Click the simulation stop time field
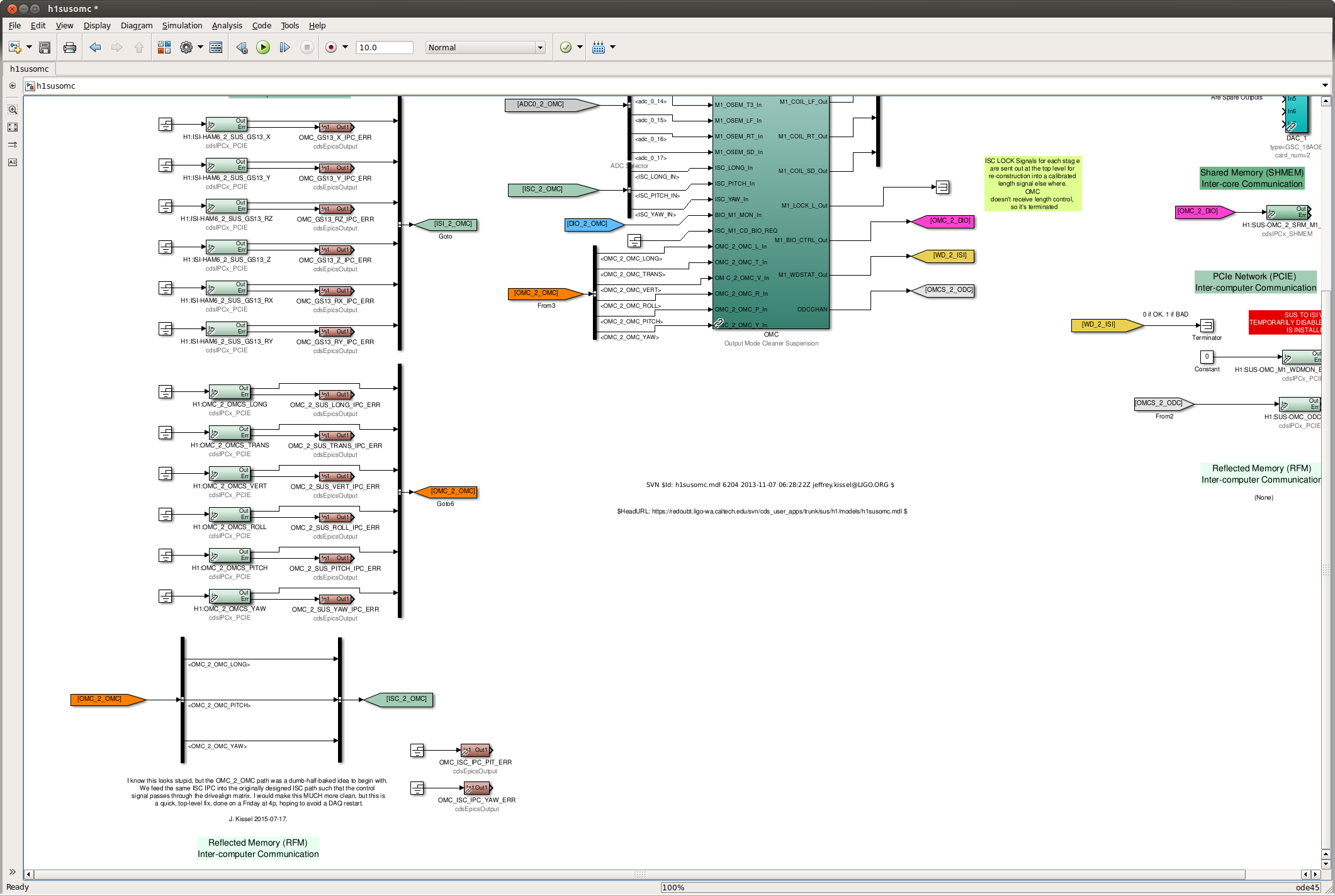This screenshot has width=1335, height=896. 384,47
